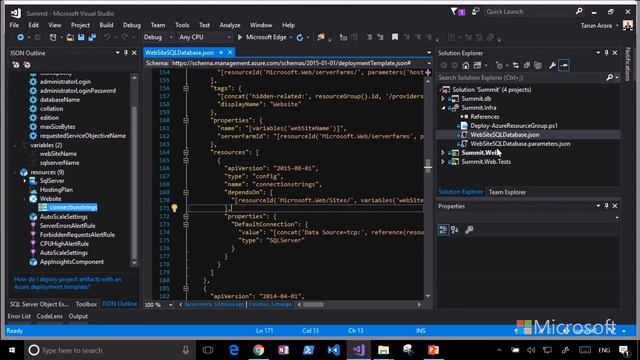Switch to the Team Explorer tab
This screenshot has height=360, width=640.
(x=507, y=192)
